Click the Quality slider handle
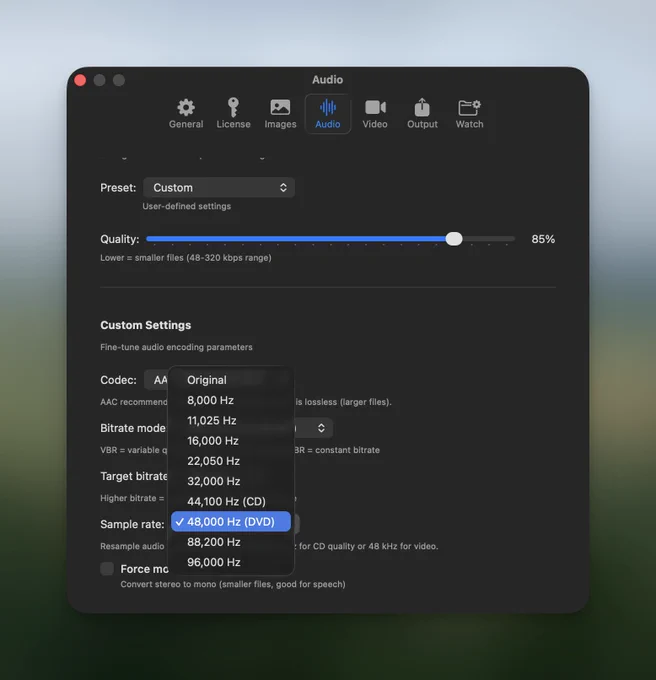This screenshot has height=680, width=656. (454, 239)
